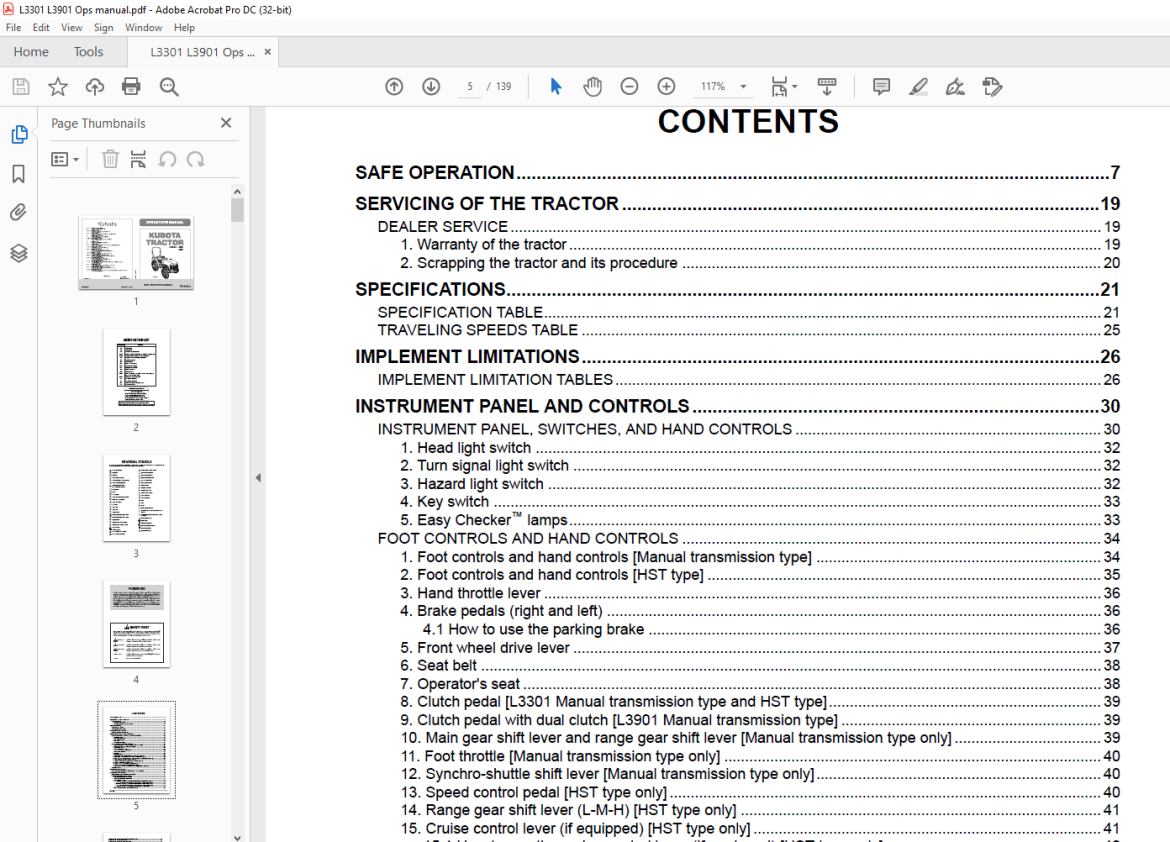Click 'DEALER SERVICE' contents line

[748, 226]
